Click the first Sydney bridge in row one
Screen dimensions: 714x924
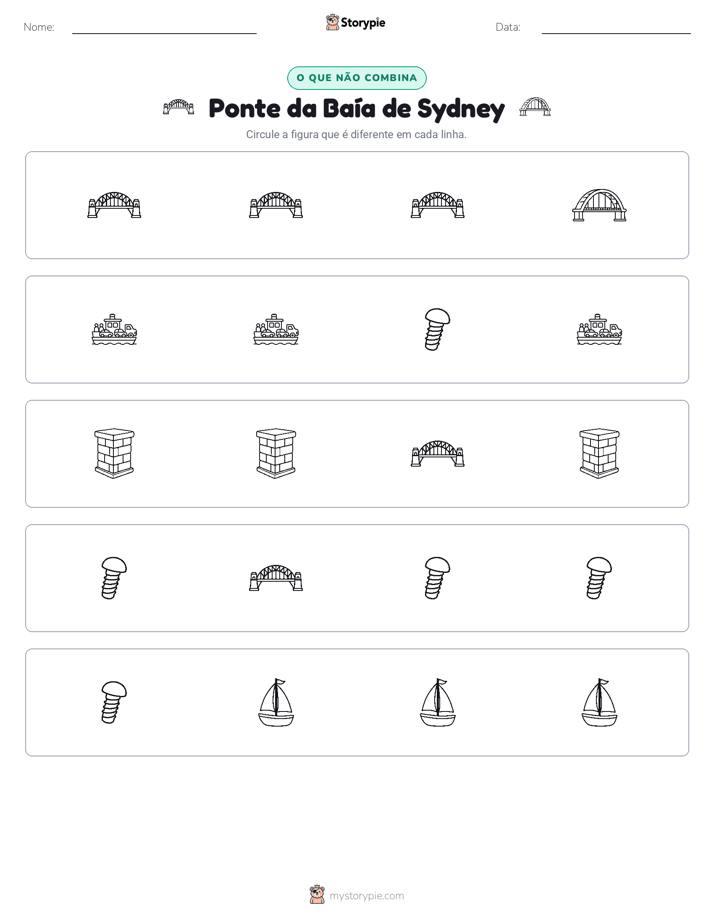click(114, 205)
